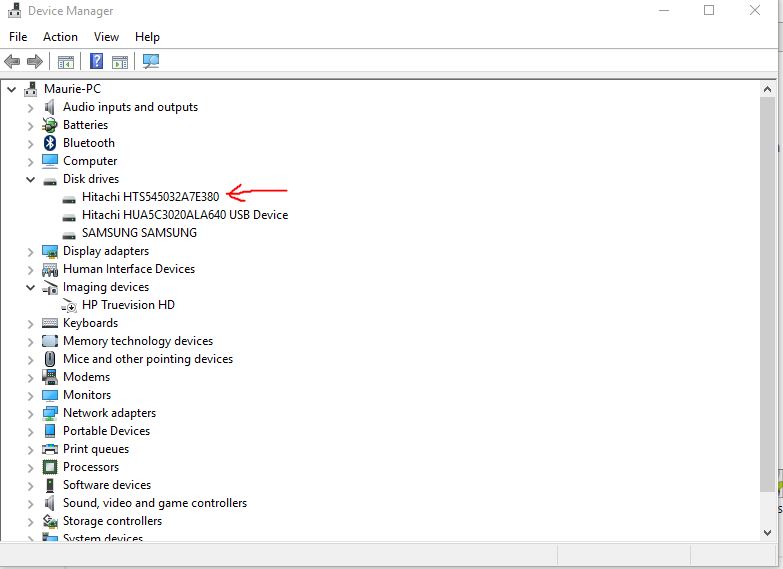Select the Portable Devices label
This screenshot has width=783, height=569.
click(x=106, y=431)
